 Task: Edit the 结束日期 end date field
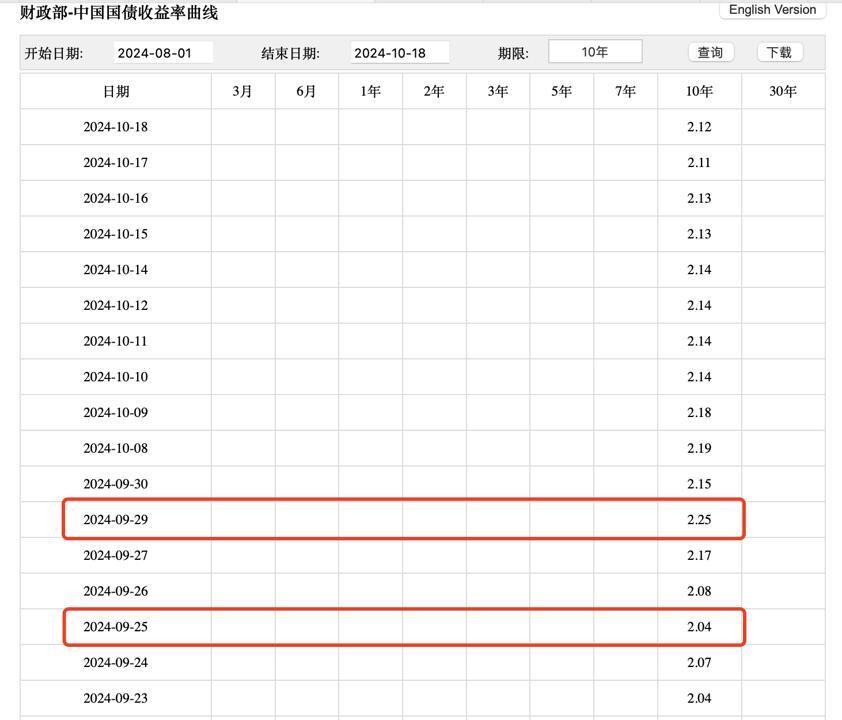click(x=400, y=53)
